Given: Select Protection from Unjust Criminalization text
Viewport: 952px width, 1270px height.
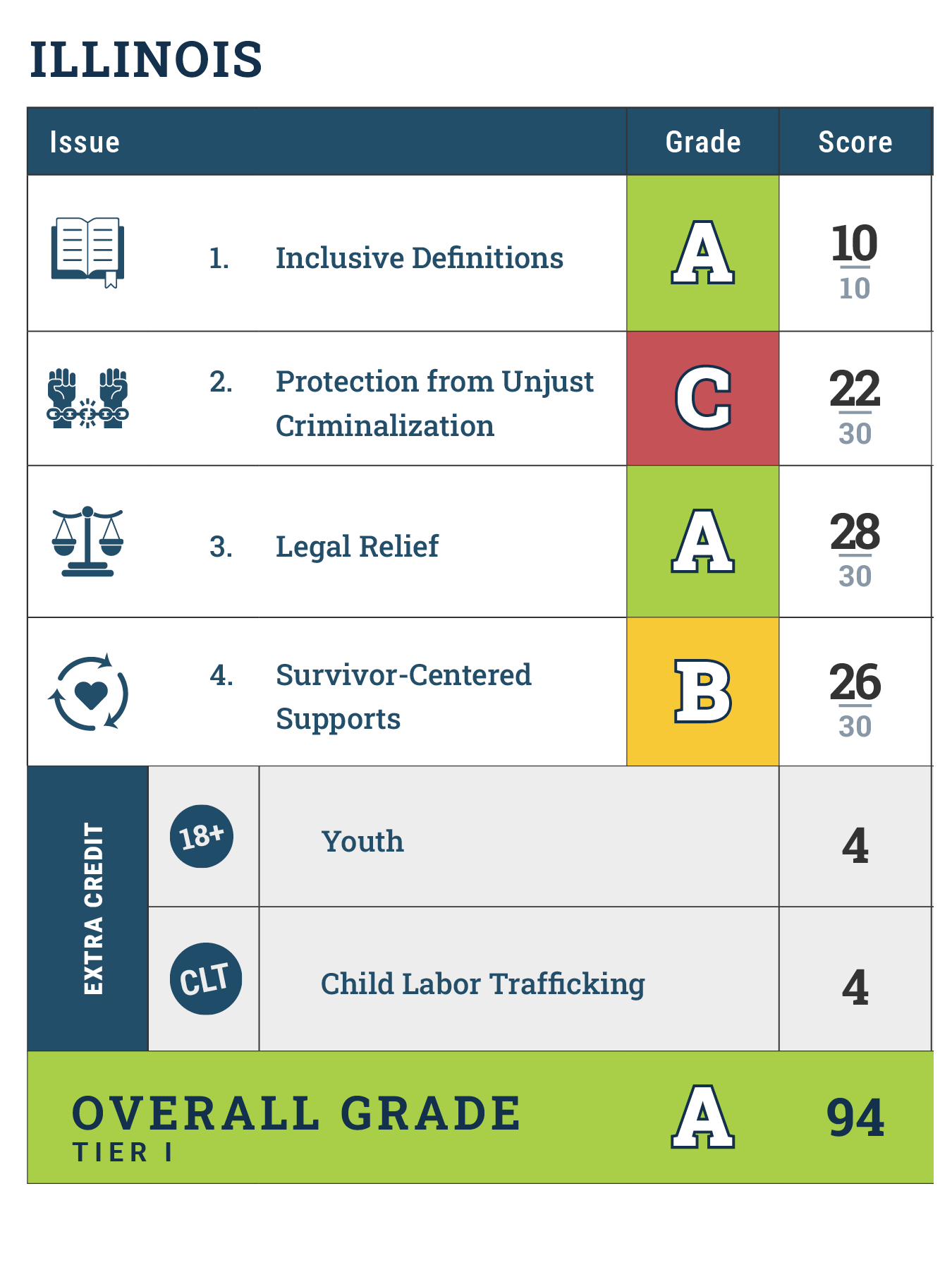Looking at the screenshot, I should (x=434, y=403).
